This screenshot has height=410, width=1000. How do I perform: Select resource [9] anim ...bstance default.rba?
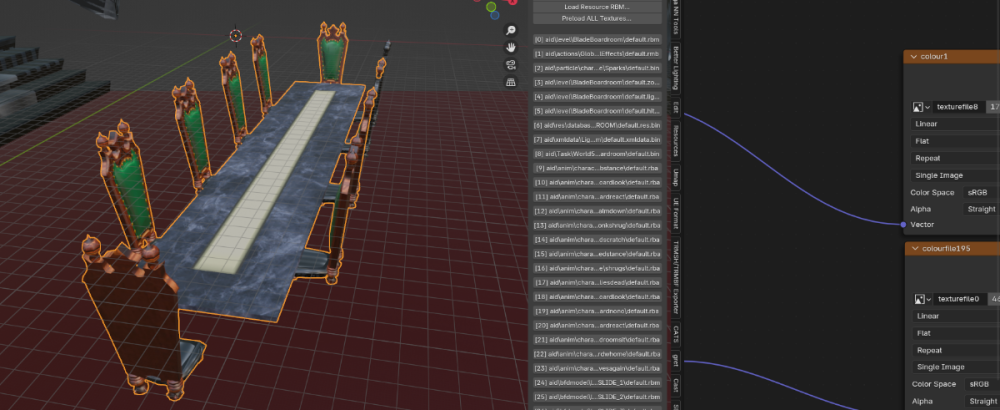[x=597, y=168]
